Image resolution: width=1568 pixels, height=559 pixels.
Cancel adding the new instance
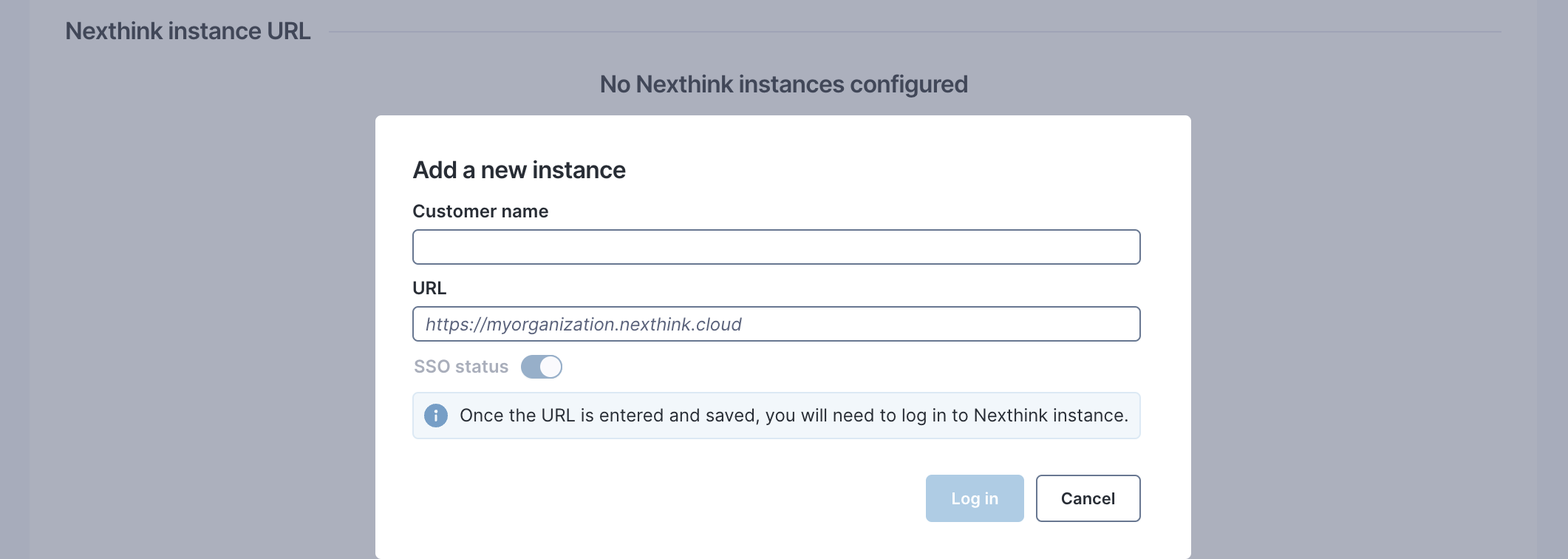coord(1087,498)
